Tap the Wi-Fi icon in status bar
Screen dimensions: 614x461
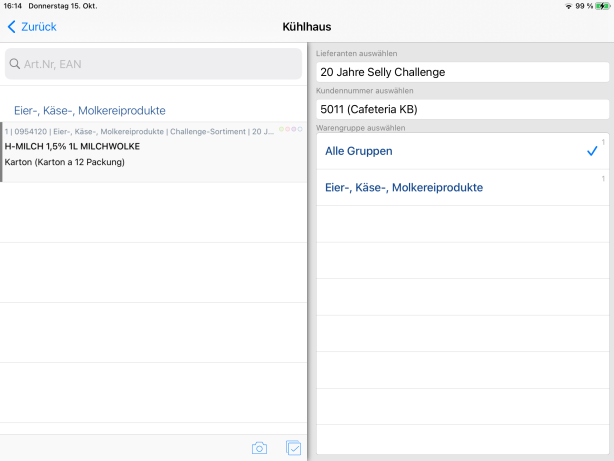point(568,6)
